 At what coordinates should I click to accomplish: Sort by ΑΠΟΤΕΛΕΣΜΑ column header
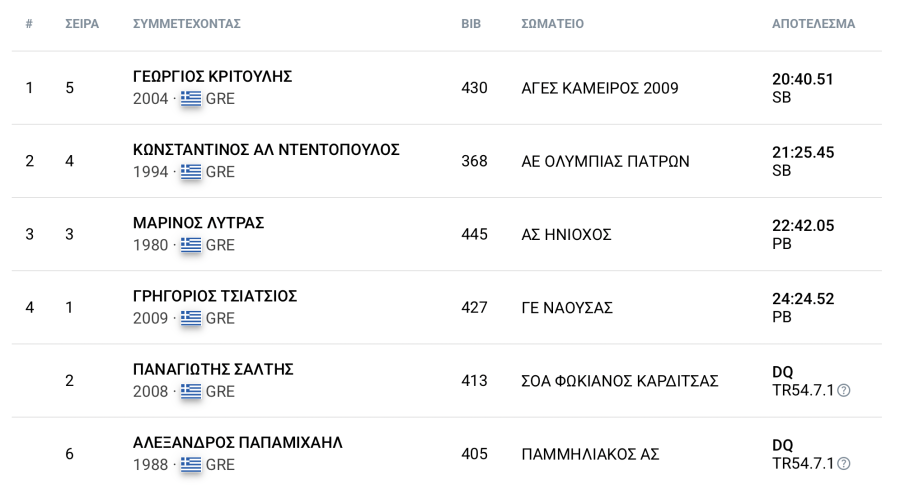tap(813, 24)
